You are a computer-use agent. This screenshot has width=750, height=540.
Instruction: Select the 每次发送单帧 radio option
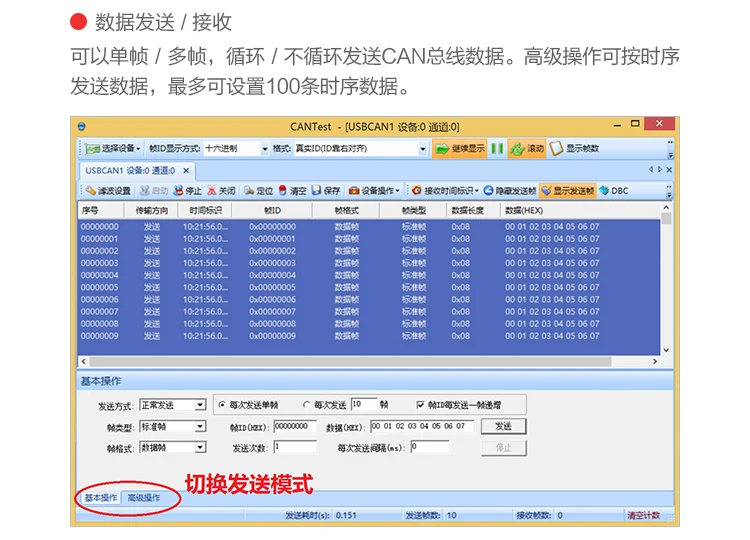(221, 405)
